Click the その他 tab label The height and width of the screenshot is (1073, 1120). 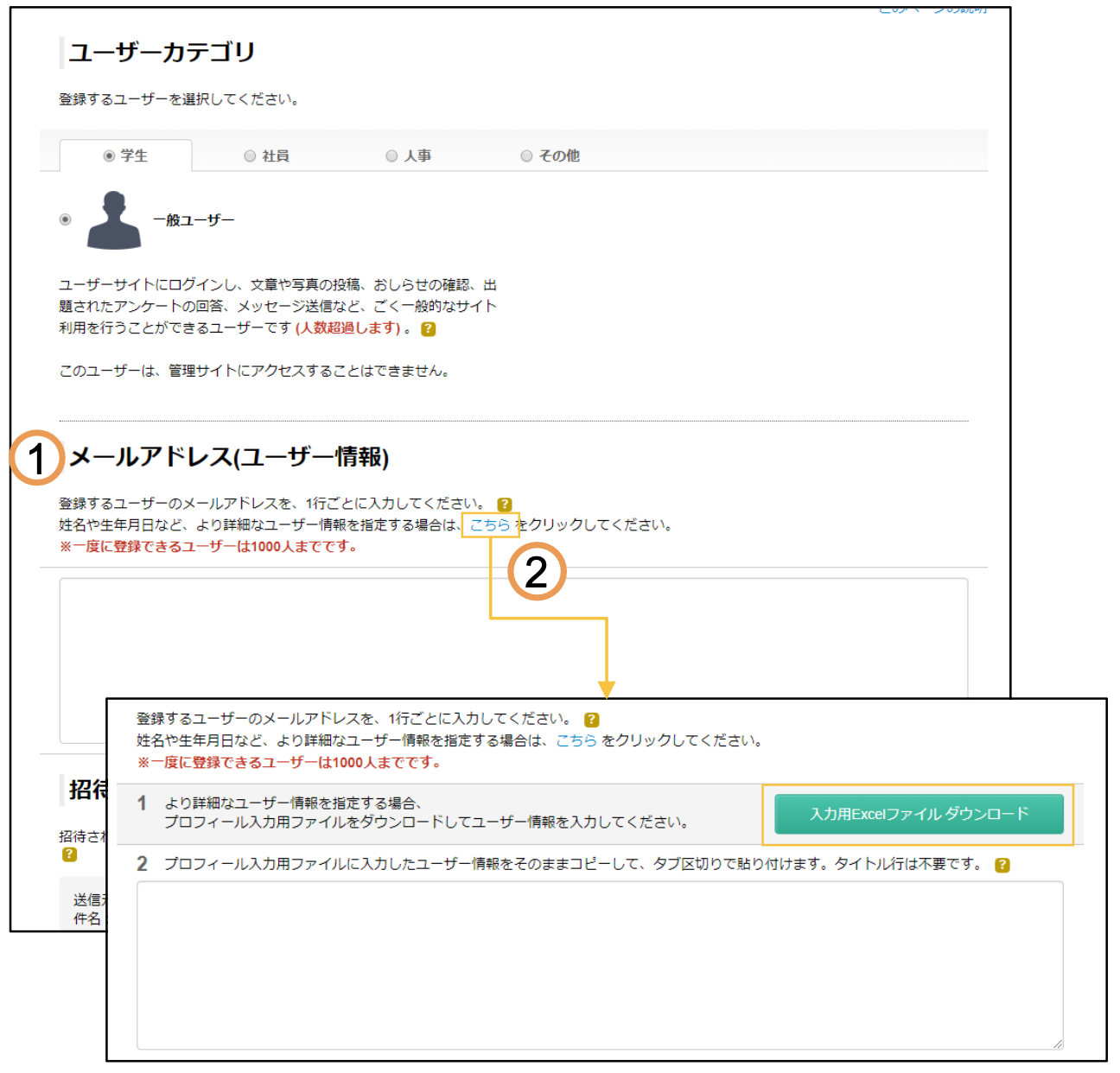[x=559, y=156]
